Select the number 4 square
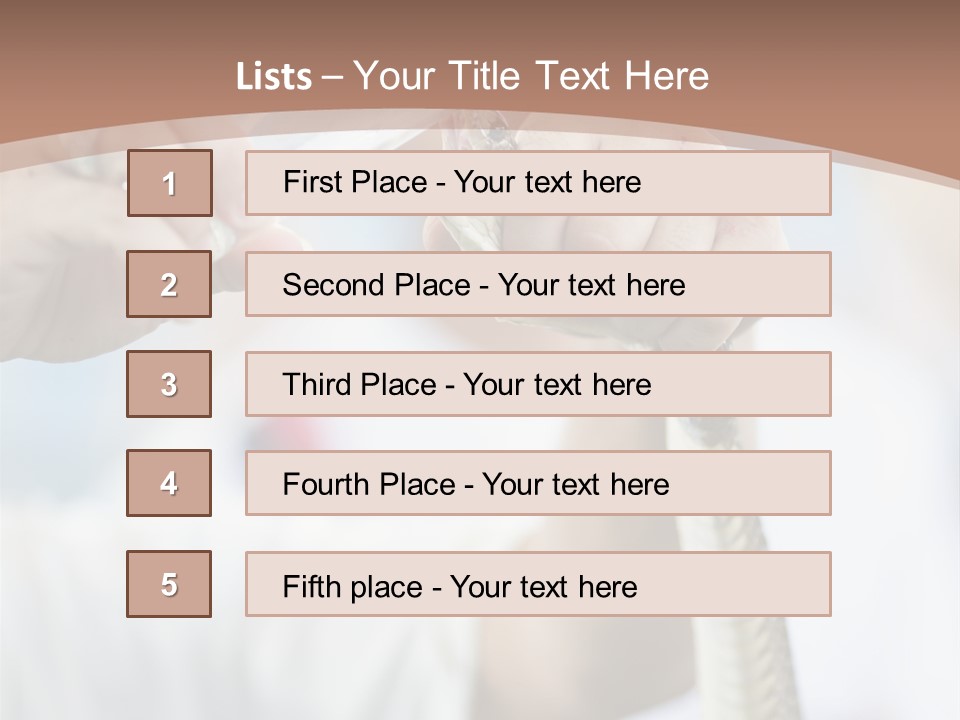960x720 pixels. click(x=169, y=483)
